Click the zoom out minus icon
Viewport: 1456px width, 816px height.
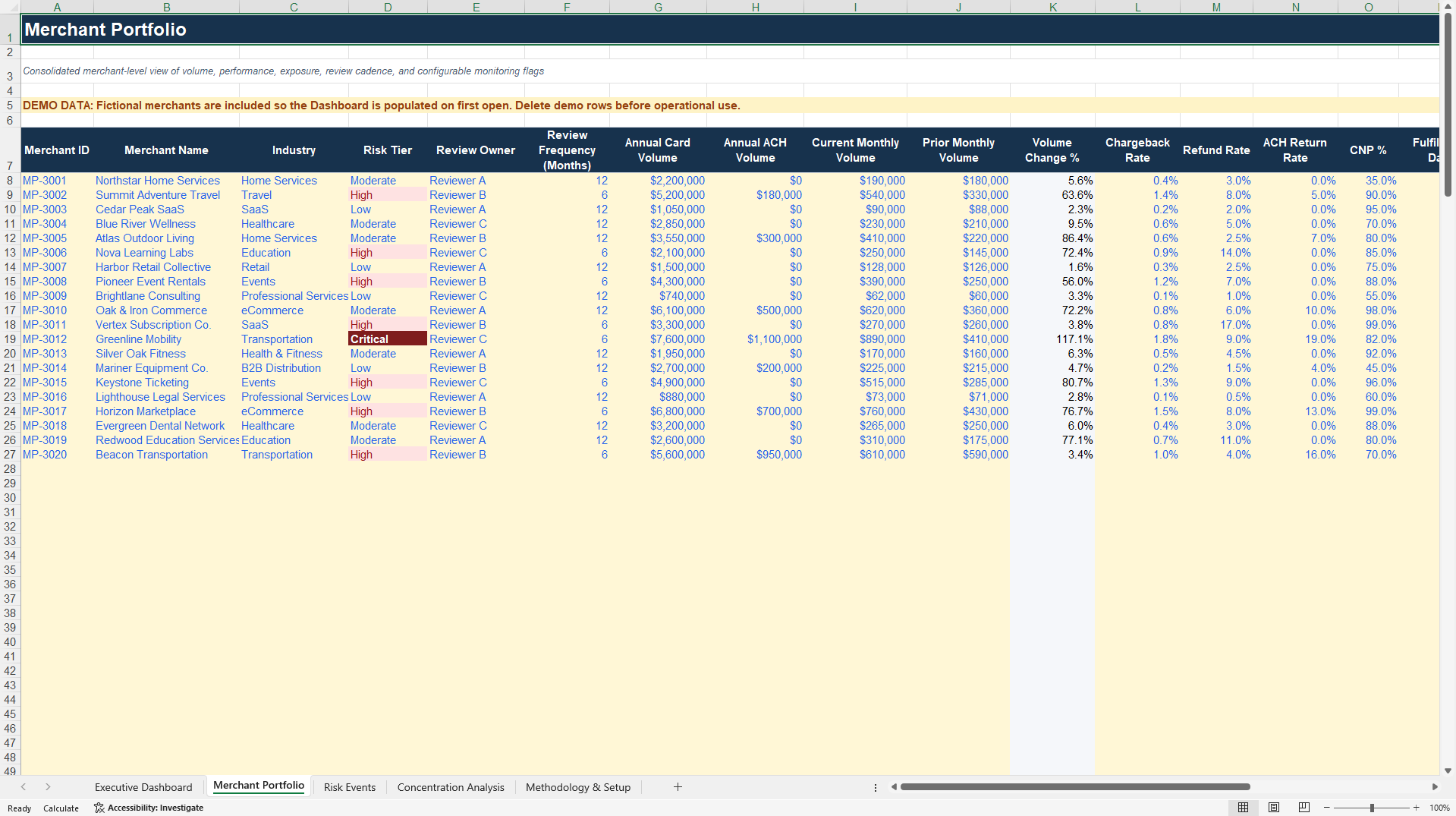(1327, 808)
